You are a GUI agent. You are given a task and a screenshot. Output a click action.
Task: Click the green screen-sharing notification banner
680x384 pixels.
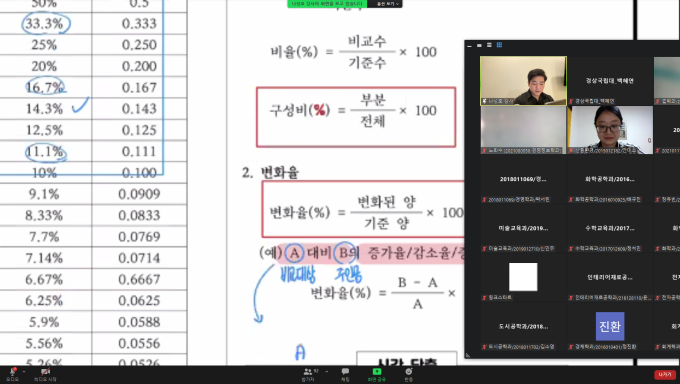(x=327, y=4)
